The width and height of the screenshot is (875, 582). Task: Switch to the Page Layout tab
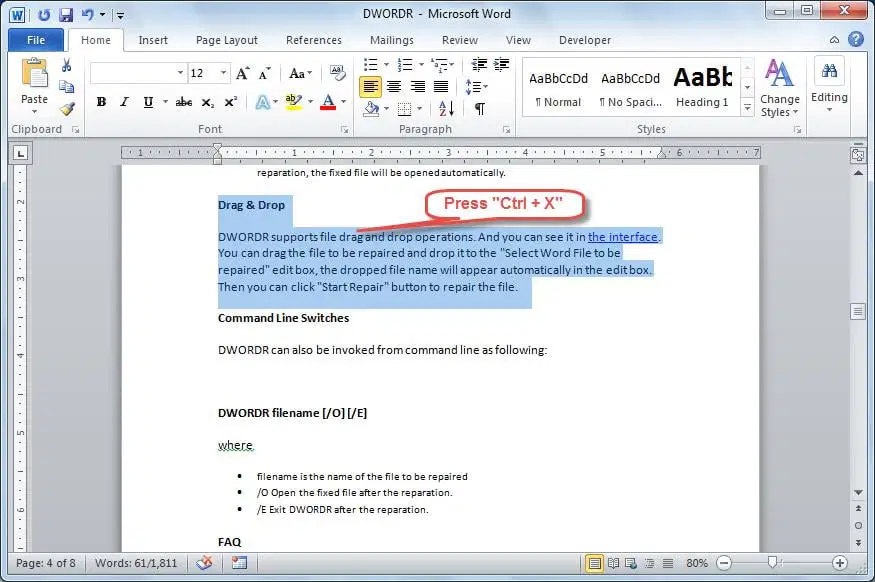227,40
